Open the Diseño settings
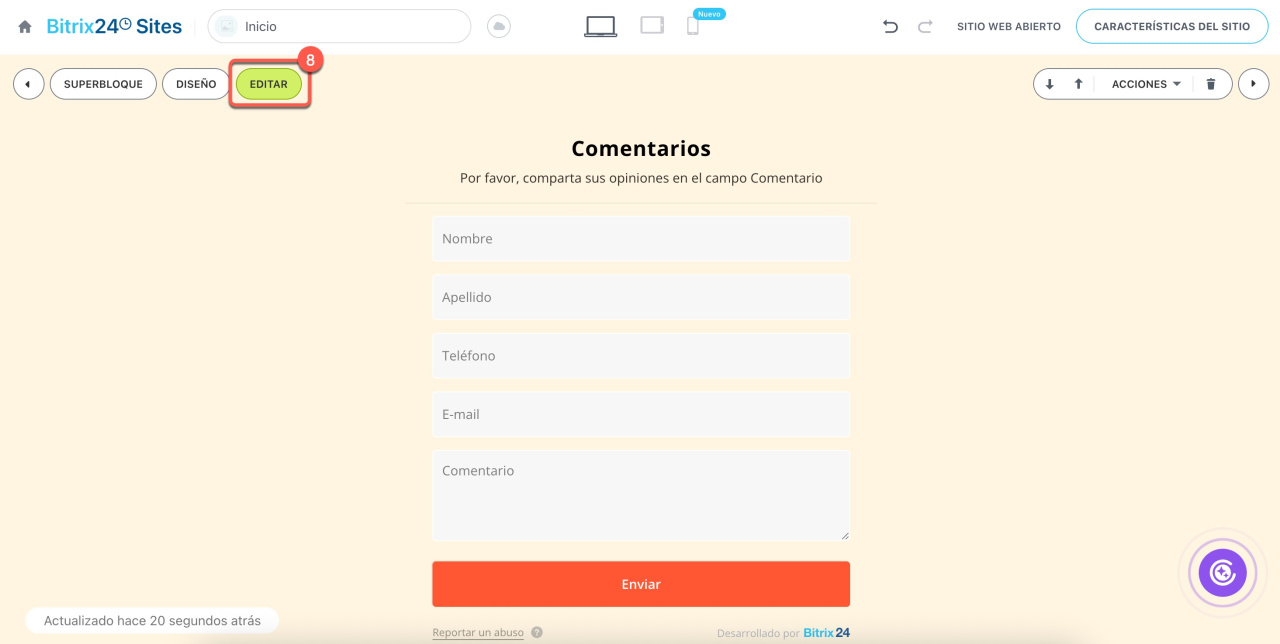This screenshot has height=644, width=1280. pyautogui.click(x=196, y=84)
